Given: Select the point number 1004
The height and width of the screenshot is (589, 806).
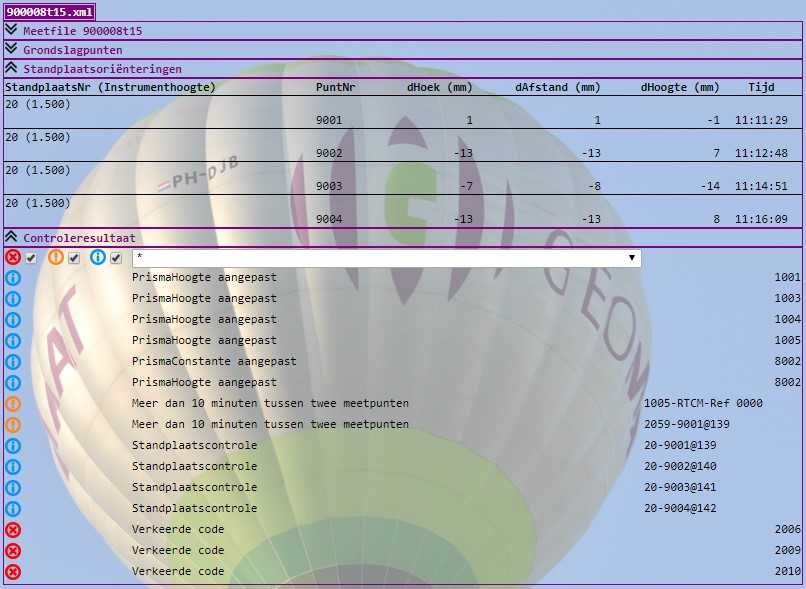Looking at the screenshot, I should [787, 319].
